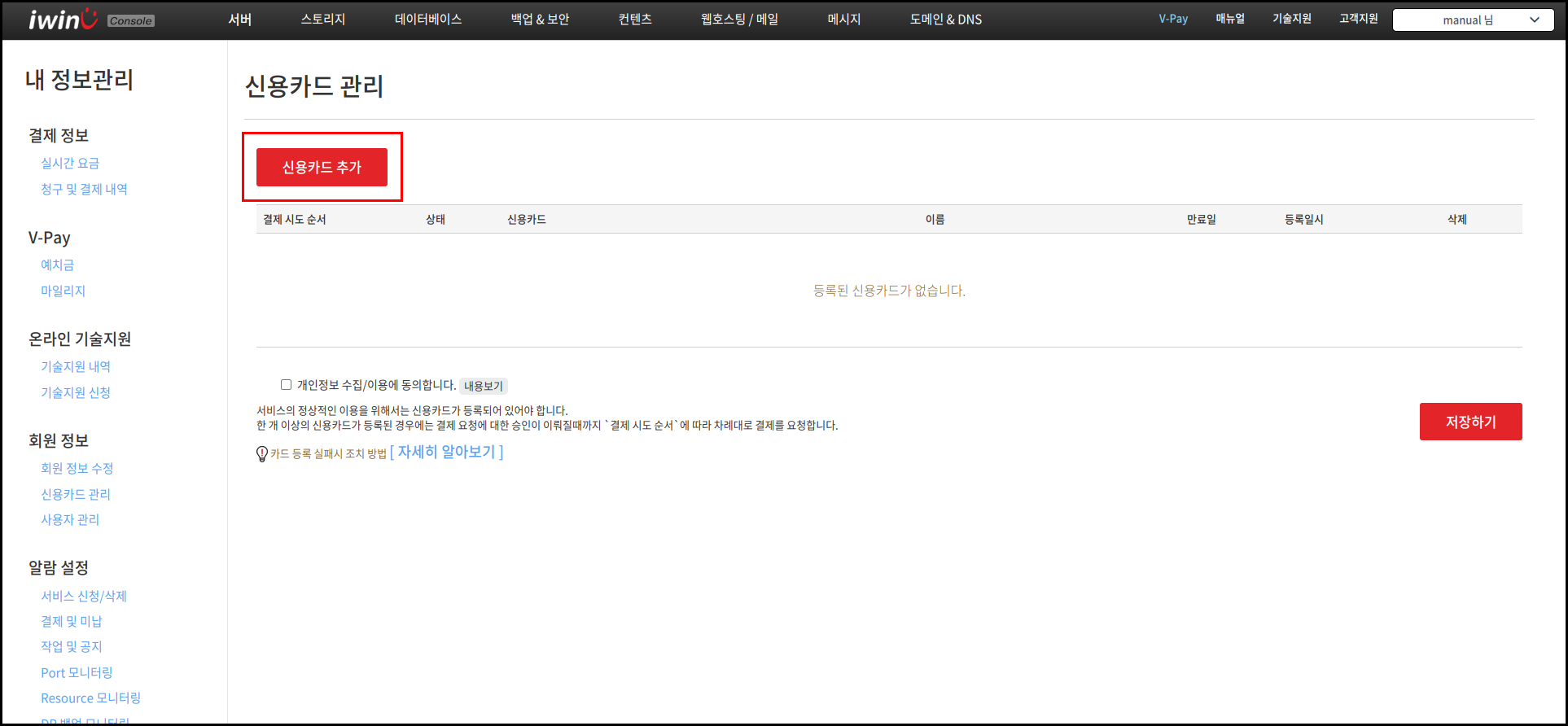Open 청구 및 결제 내역 page
The height and width of the screenshot is (726, 1568).
84,190
